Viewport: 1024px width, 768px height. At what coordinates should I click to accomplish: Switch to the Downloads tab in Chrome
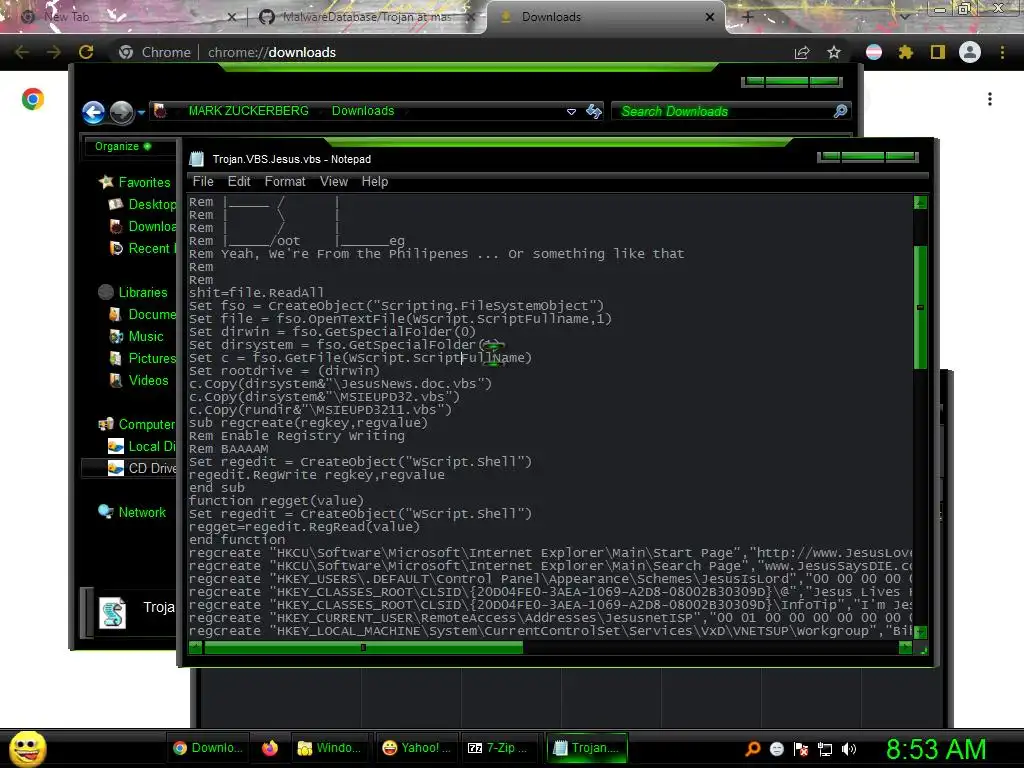pos(606,17)
